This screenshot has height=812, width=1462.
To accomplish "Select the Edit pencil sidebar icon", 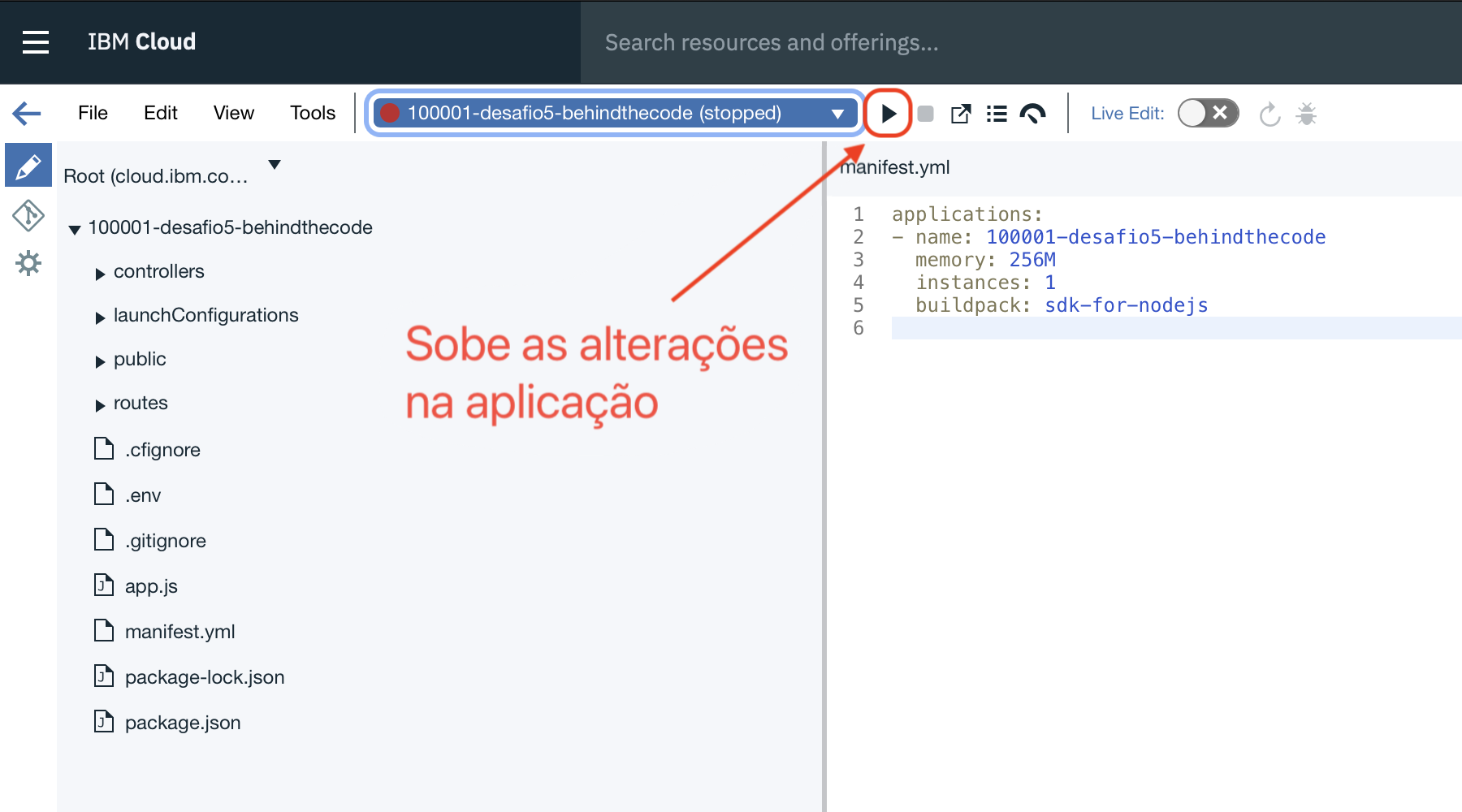I will 28,166.
